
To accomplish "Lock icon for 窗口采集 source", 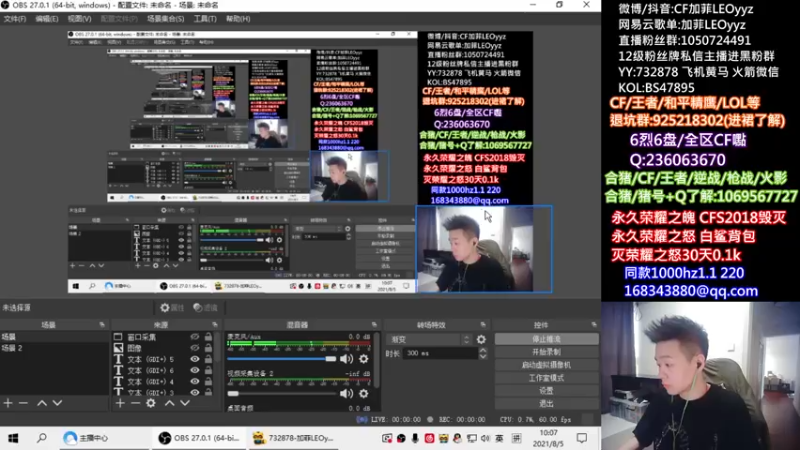I will tap(208, 337).
